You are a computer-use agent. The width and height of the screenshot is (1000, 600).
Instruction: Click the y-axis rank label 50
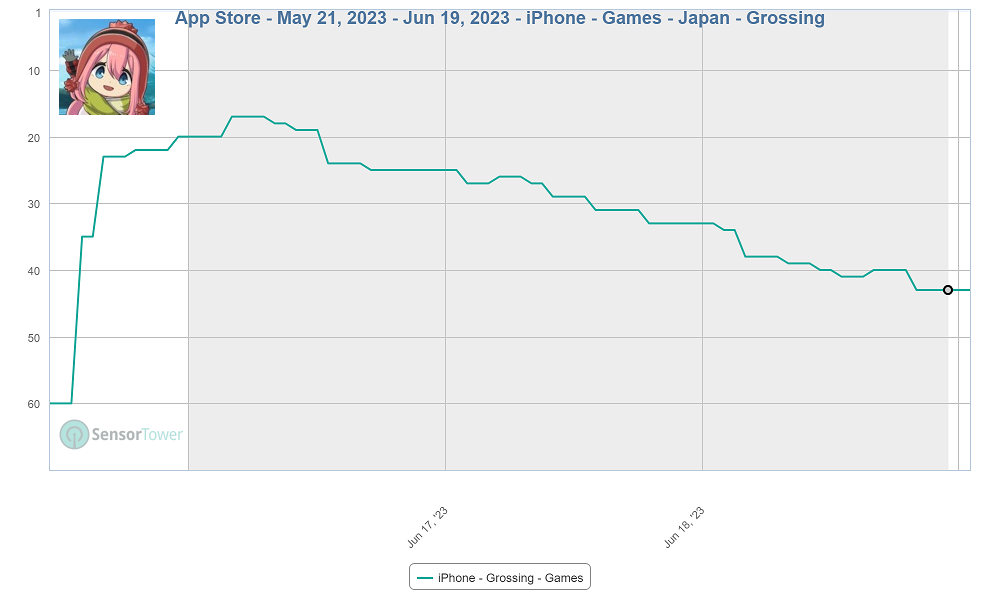pyautogui.click(x=34, y=338)
